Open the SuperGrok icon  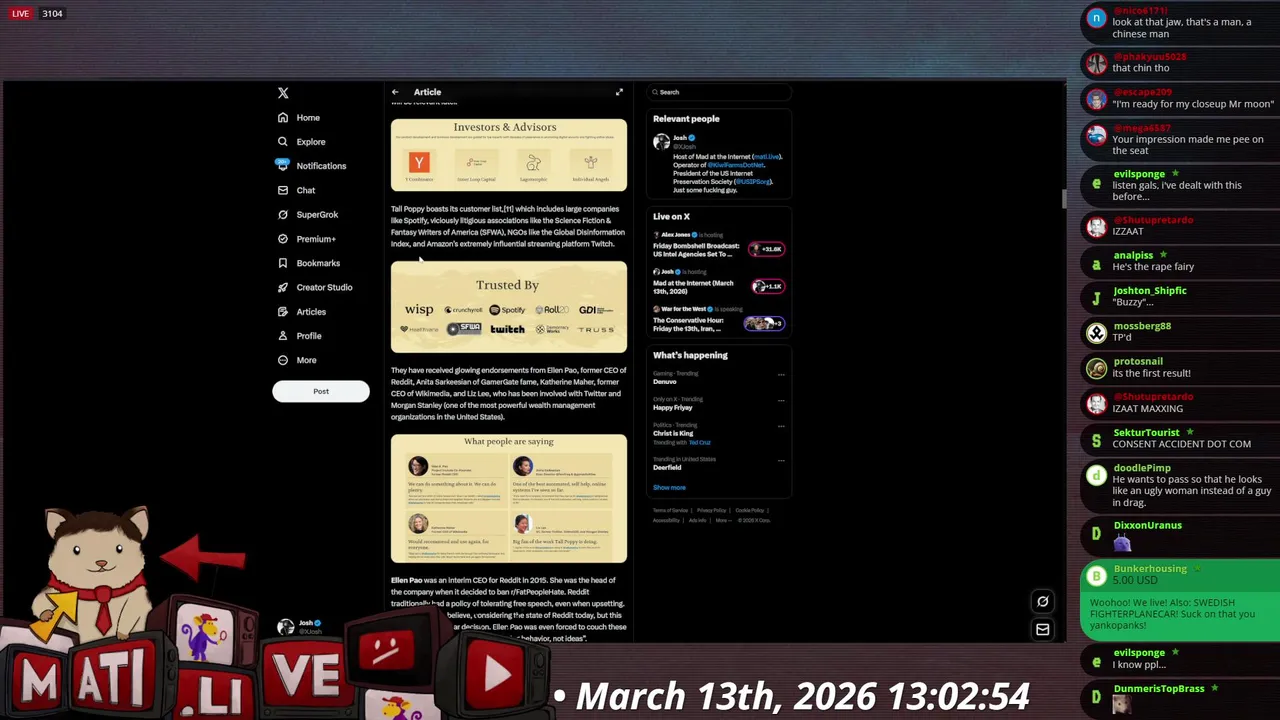pos(283,214)
